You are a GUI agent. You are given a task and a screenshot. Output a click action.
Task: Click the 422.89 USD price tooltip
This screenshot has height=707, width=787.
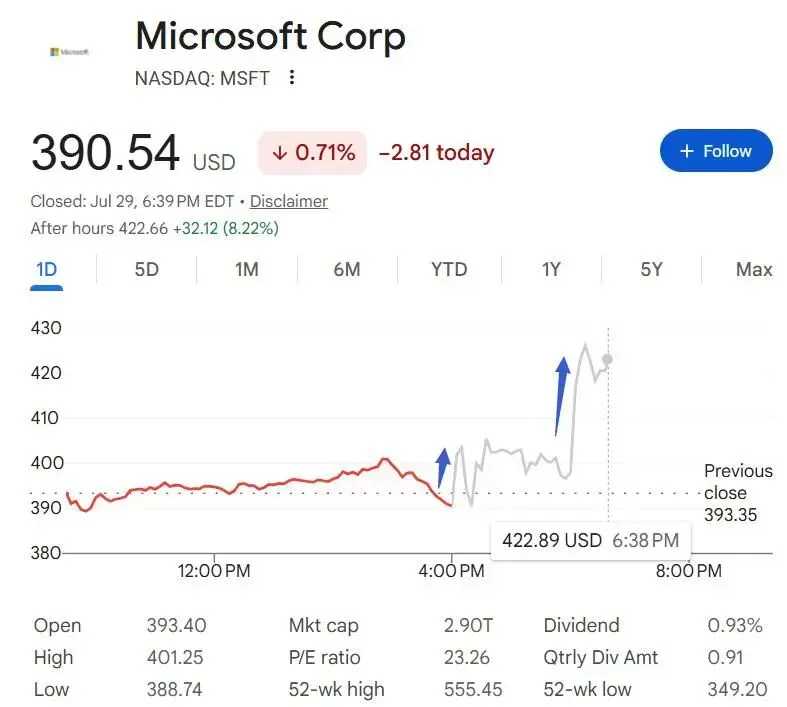[x=591, y=540]
